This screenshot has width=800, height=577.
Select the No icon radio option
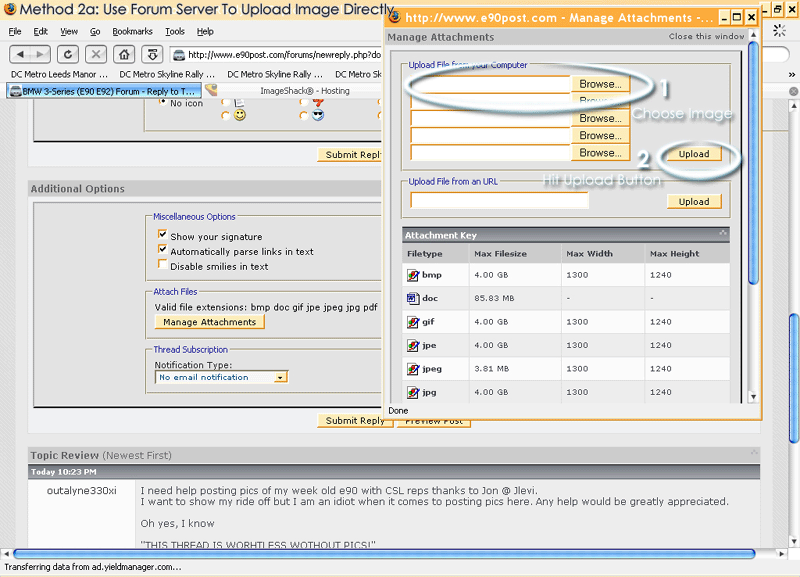163,103
